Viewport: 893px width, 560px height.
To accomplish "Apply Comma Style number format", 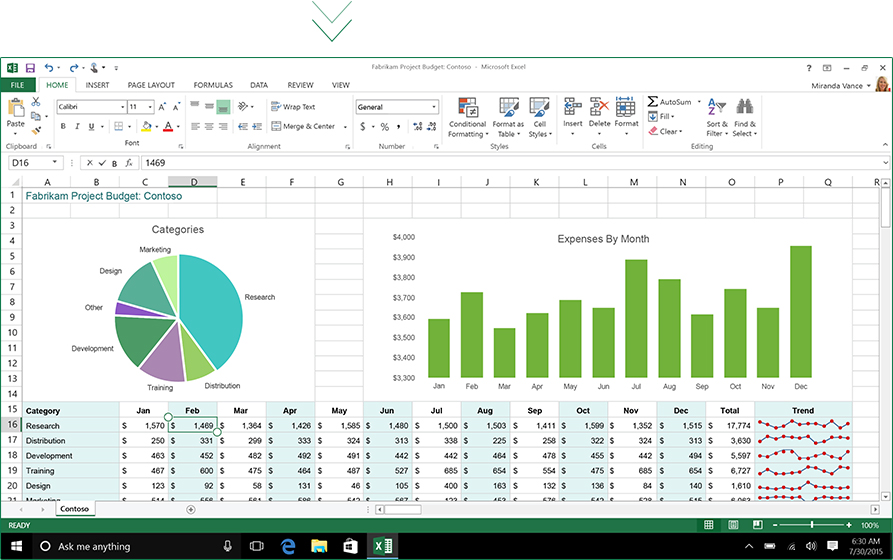I will [399, 126].
